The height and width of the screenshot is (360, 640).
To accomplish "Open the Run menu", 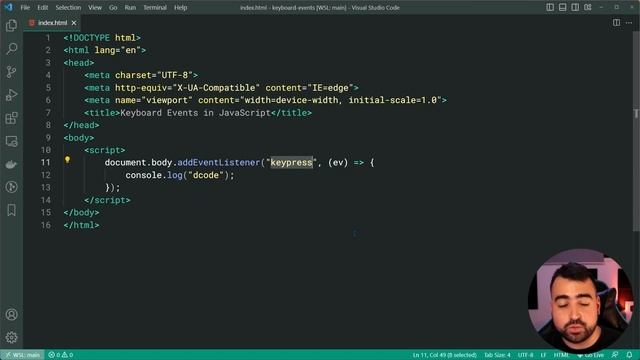I will (130, 7).
